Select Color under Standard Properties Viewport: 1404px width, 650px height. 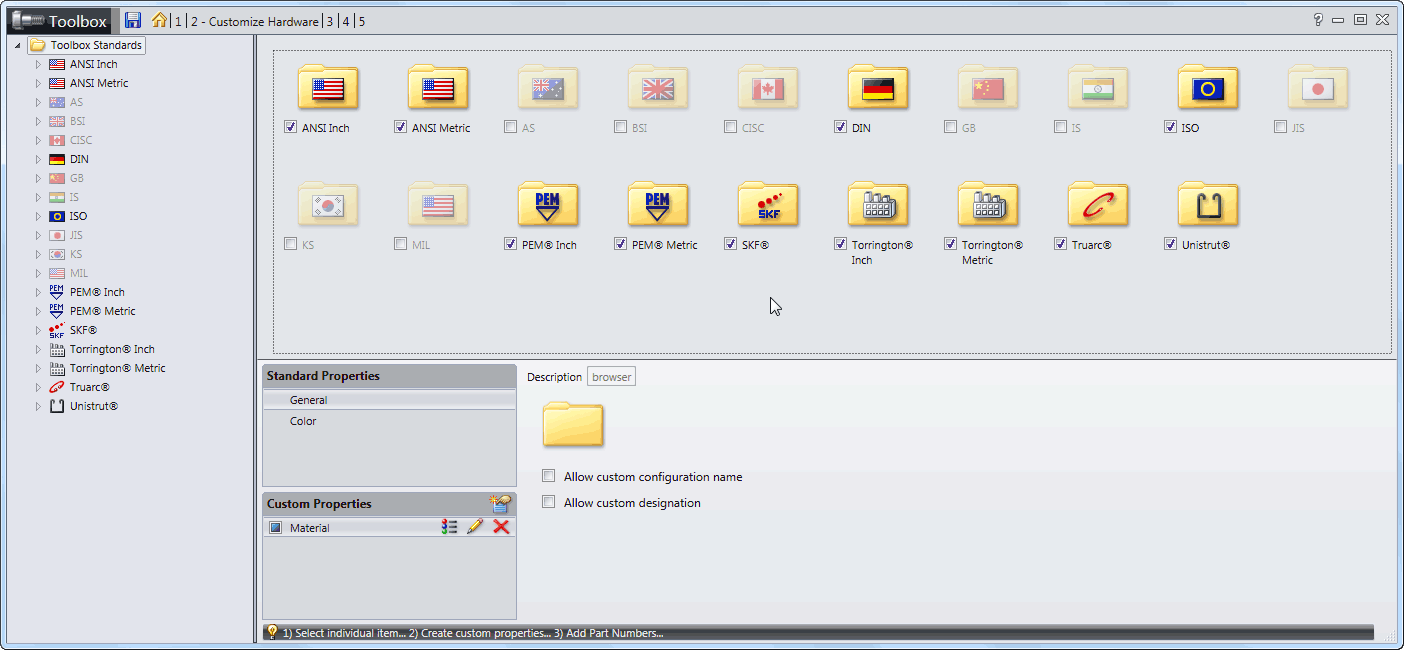[389, 421]
